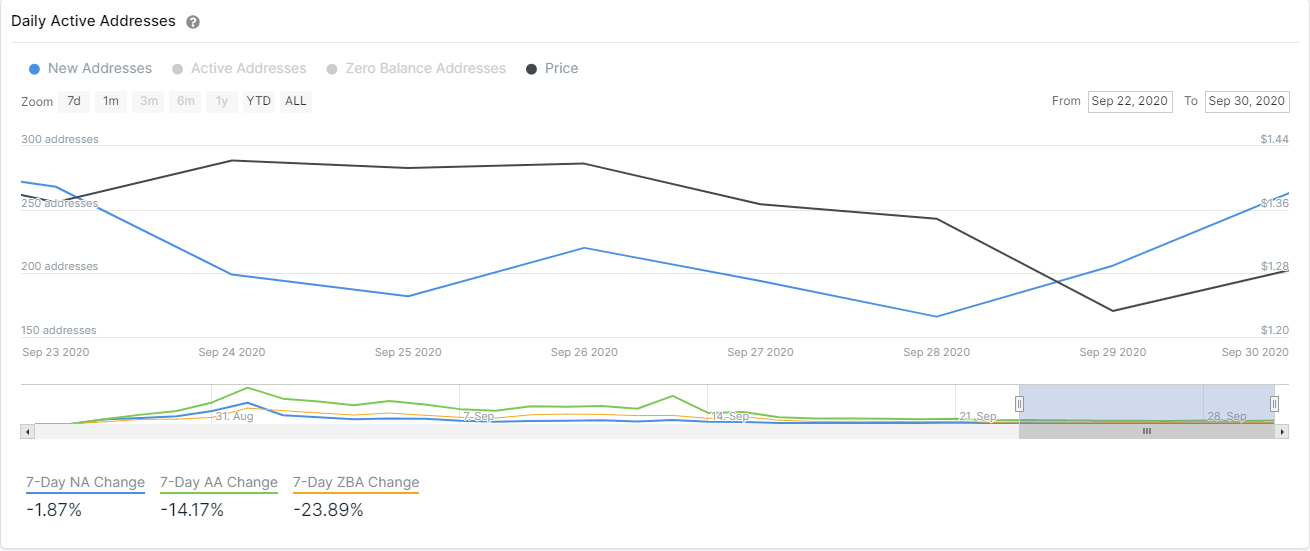Click the help question mark icon
This screenshot has width=1310, height=551.
pos(193,22)
